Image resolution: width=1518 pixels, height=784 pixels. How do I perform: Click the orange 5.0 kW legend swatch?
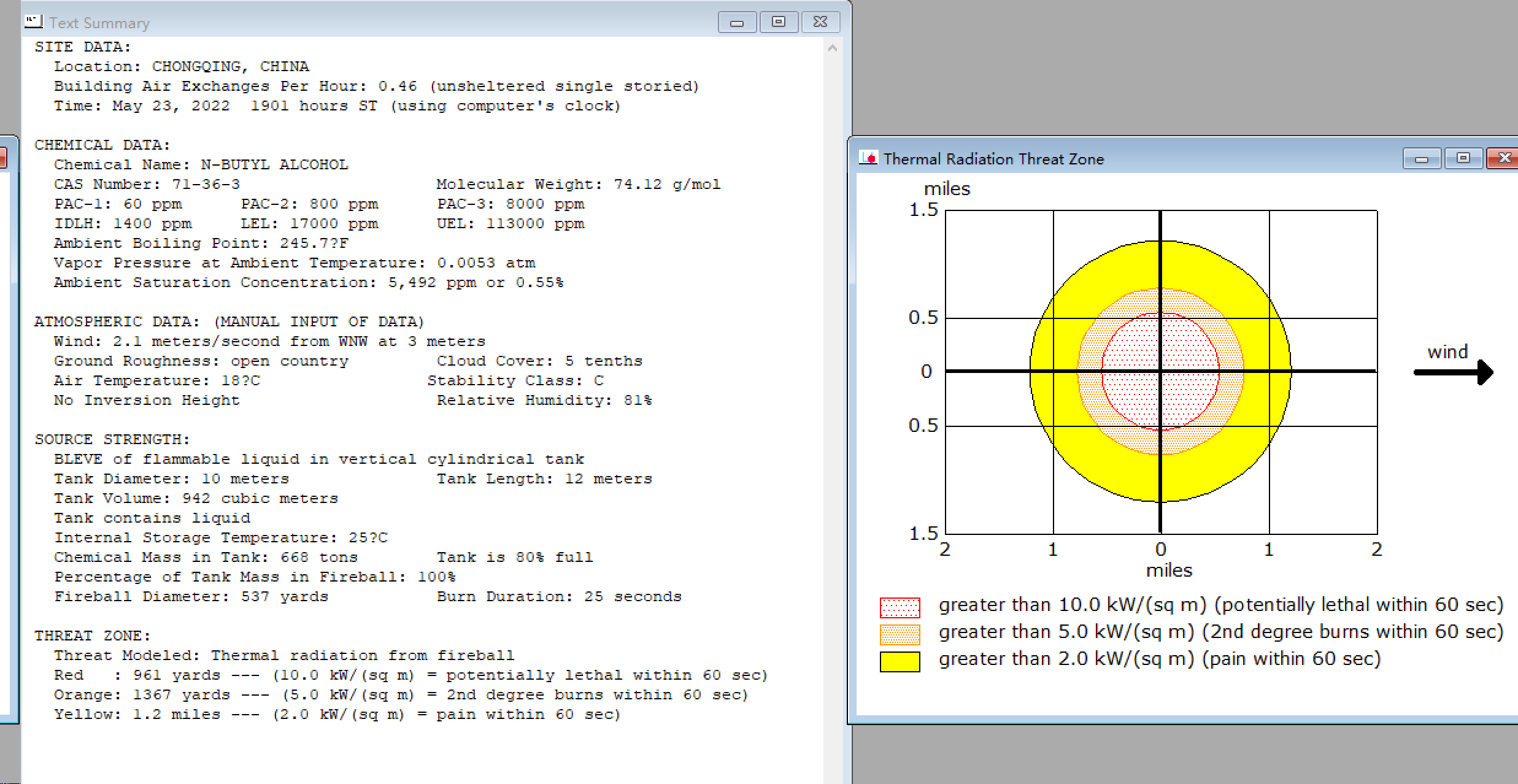pyautogui.click(x=900, y=634)
